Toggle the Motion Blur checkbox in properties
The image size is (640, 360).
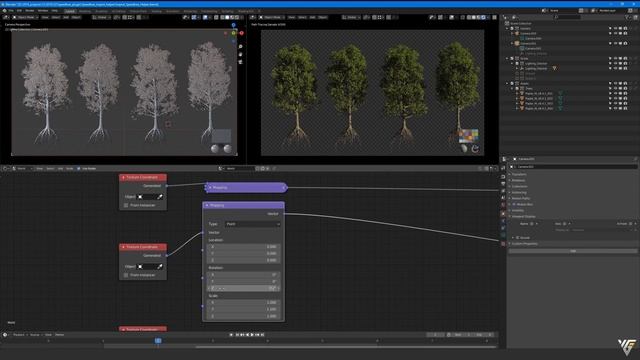click(x=514, y=204)
